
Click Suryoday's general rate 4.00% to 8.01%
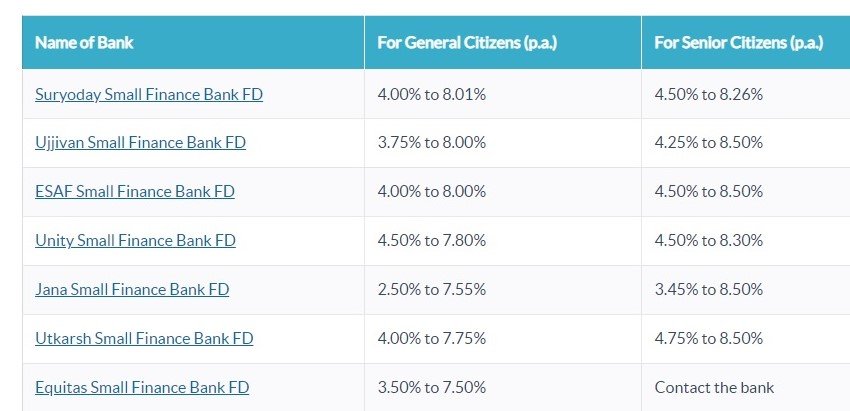click(432, 95)
